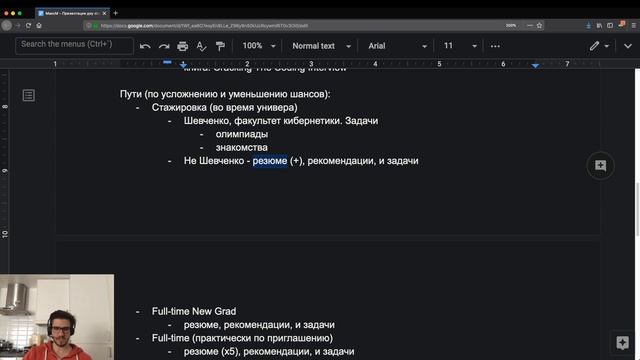Click the Full-time New Grad line
Image resolution: width=640 pixels, height=360 pixels.
point(194,311)
